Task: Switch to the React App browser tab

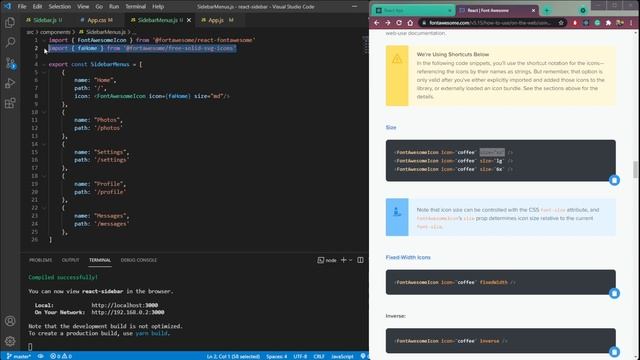Action: 412,11
